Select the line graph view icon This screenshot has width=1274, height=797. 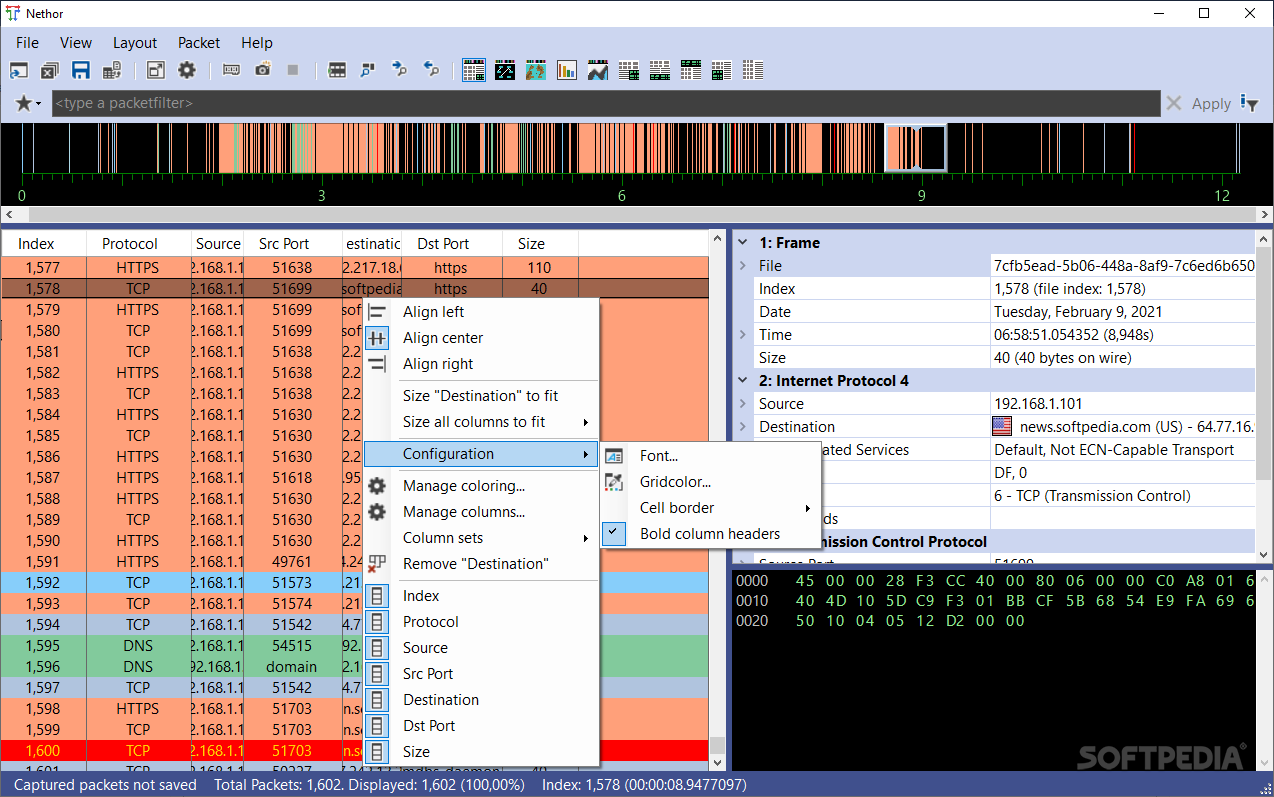coord(598,70)
